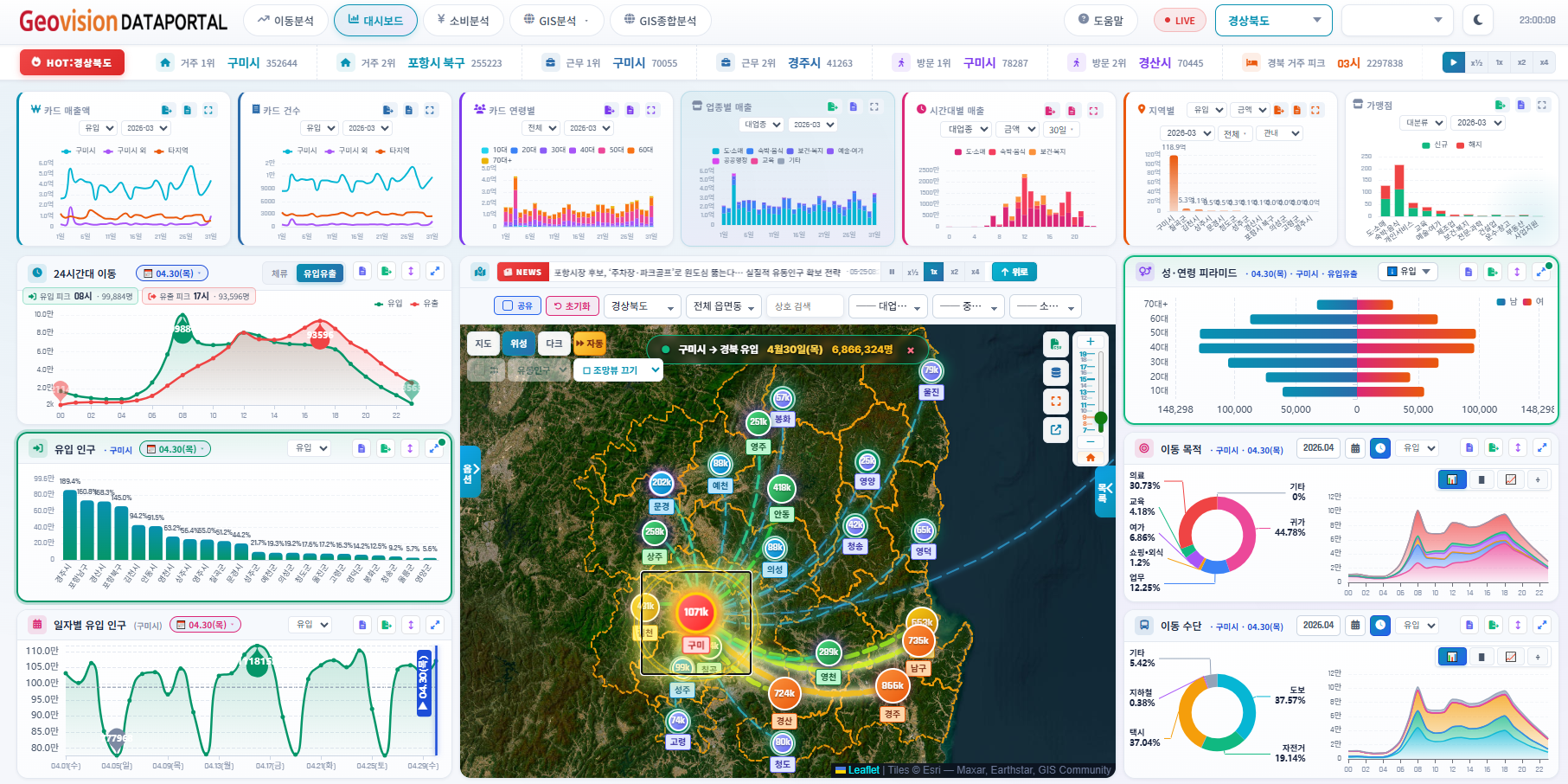Click the CSV export icon on the map
The image size is (1568, 784).
[1056, 344]
